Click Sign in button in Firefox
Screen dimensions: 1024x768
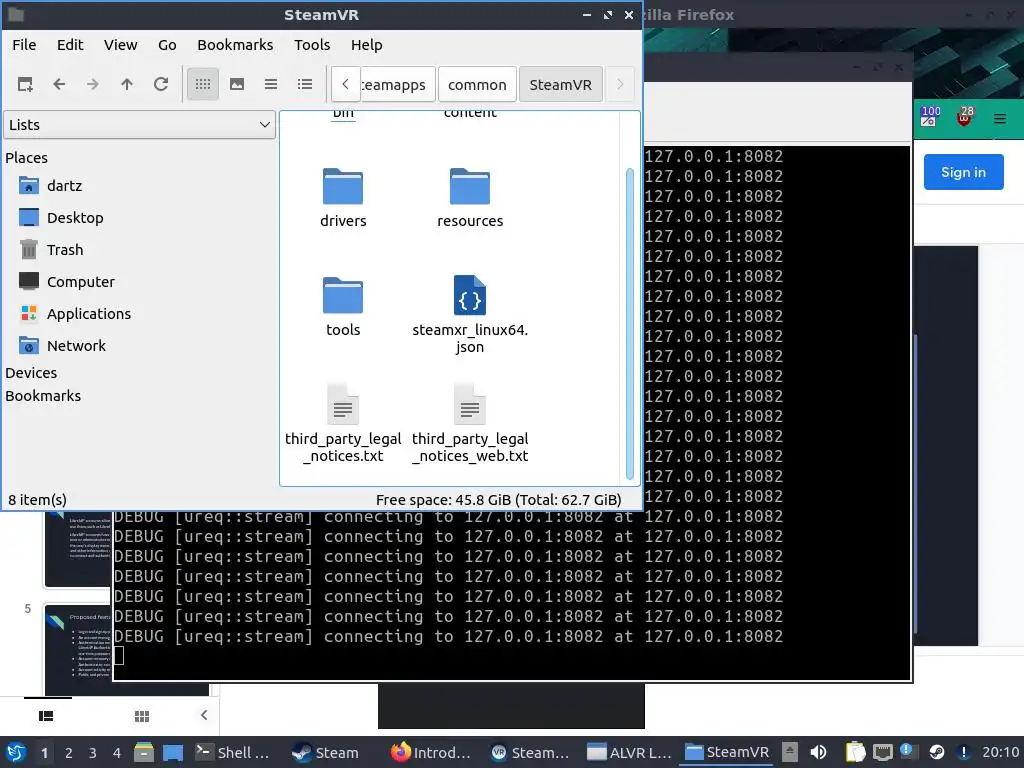(x=963, y=172)
